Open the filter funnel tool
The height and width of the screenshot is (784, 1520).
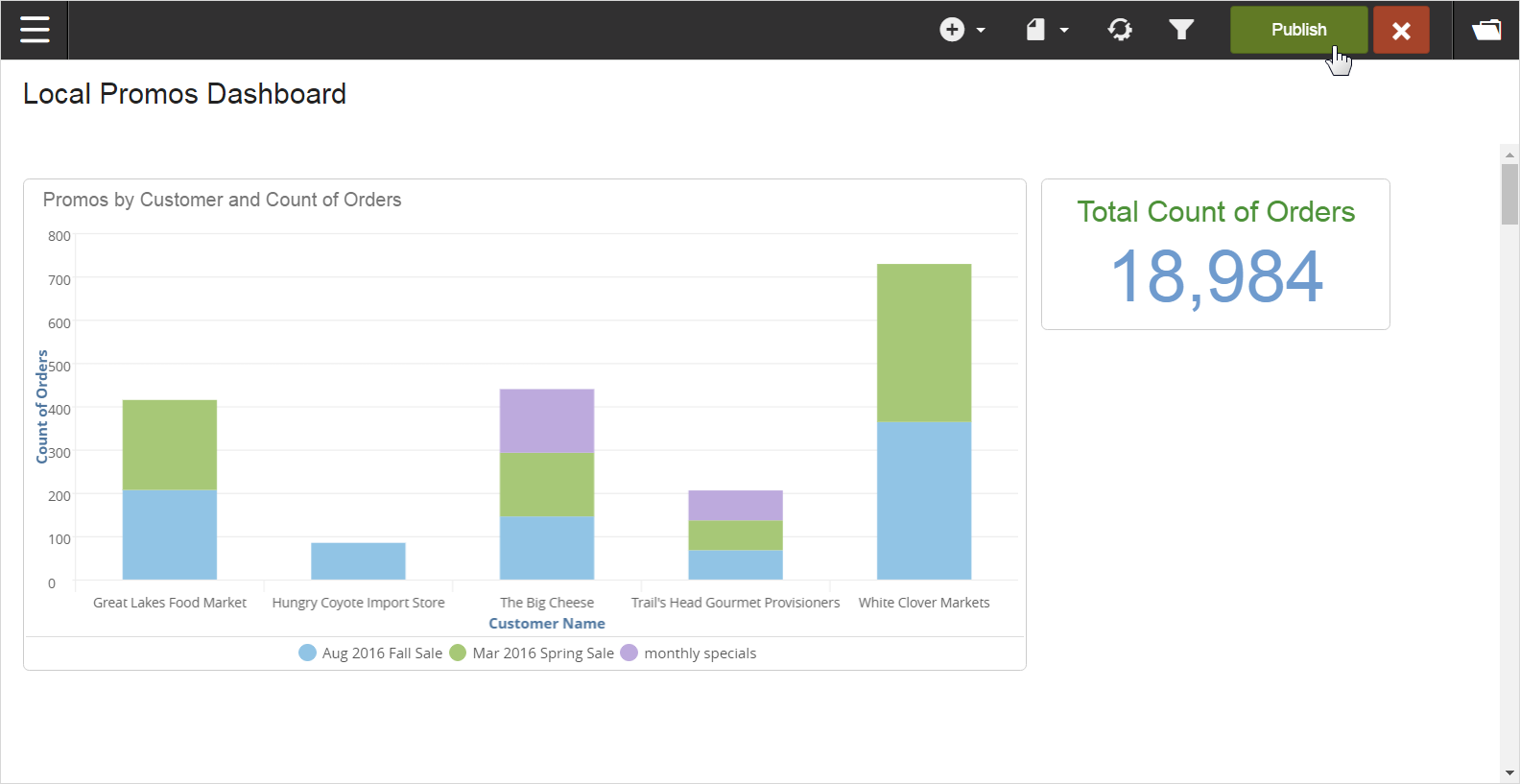(1181, 30)
